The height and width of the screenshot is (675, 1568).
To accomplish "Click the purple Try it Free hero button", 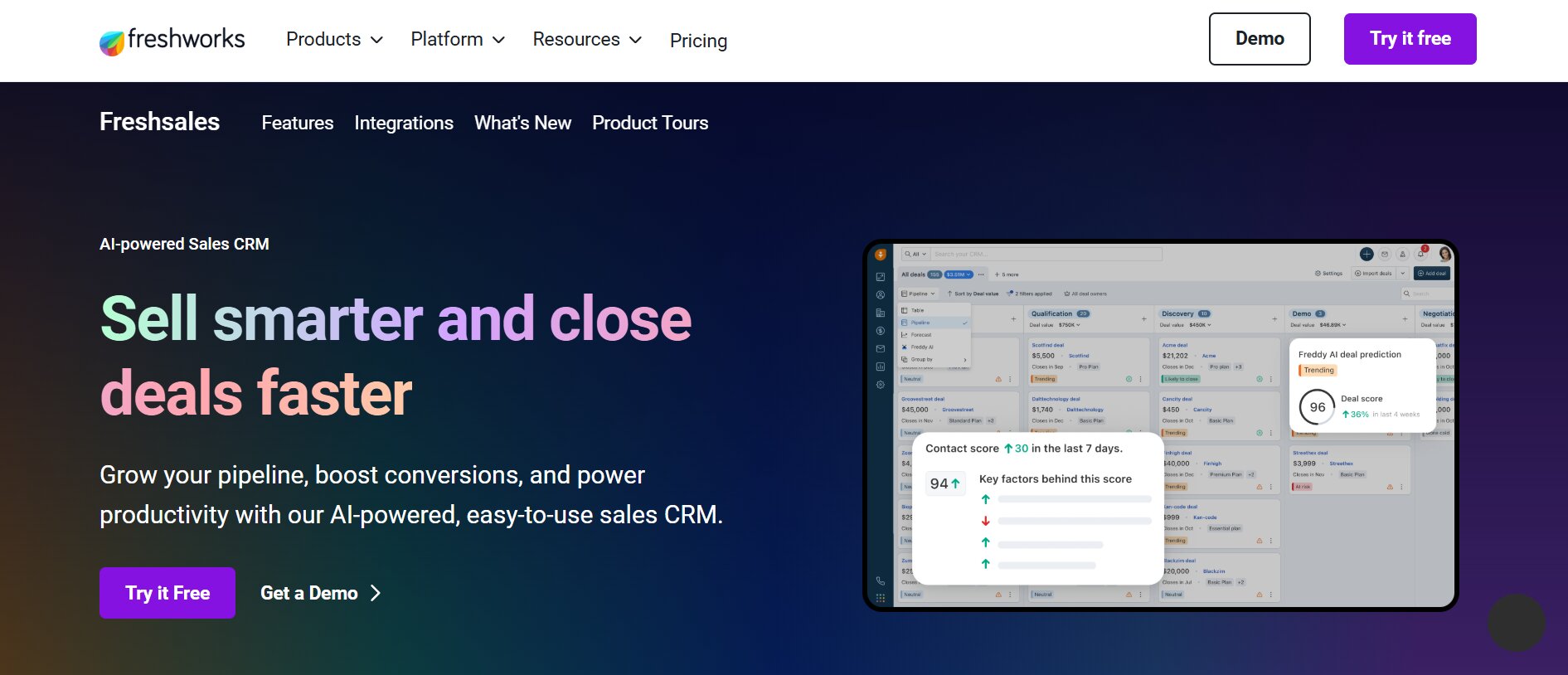I will pyautogui.click(x=167, y=593).
